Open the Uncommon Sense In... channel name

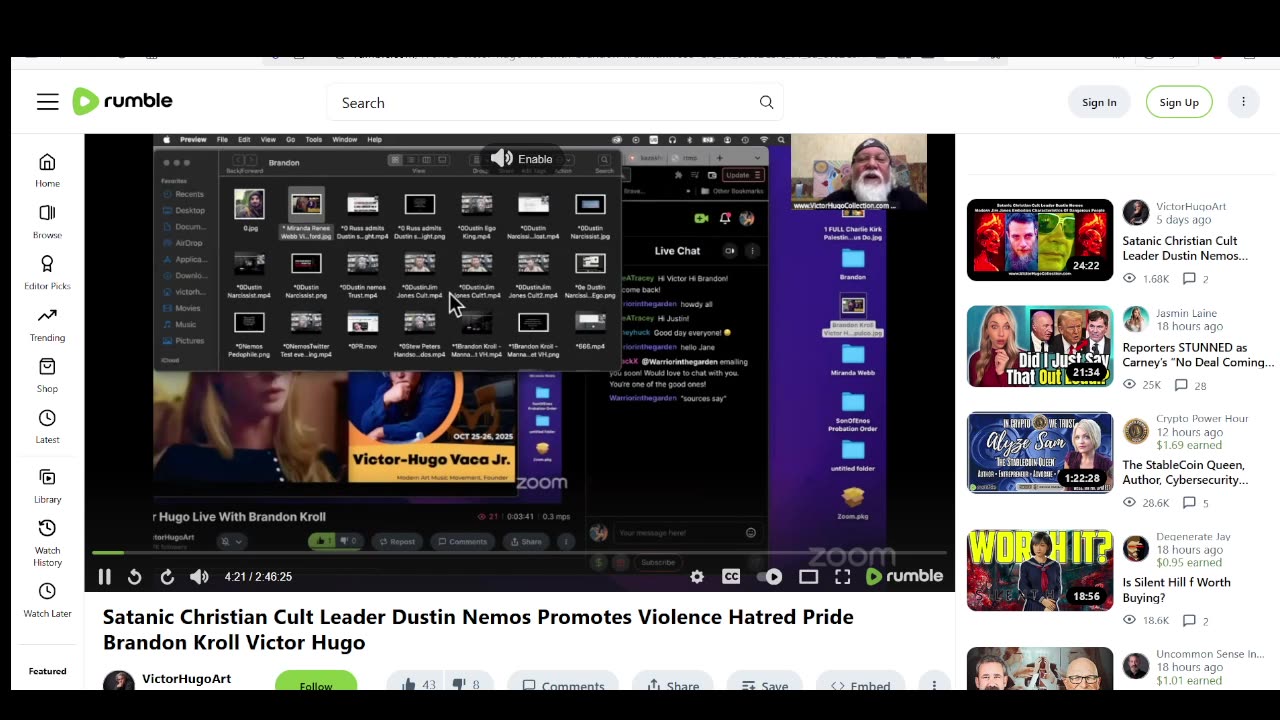[1210, 654]
